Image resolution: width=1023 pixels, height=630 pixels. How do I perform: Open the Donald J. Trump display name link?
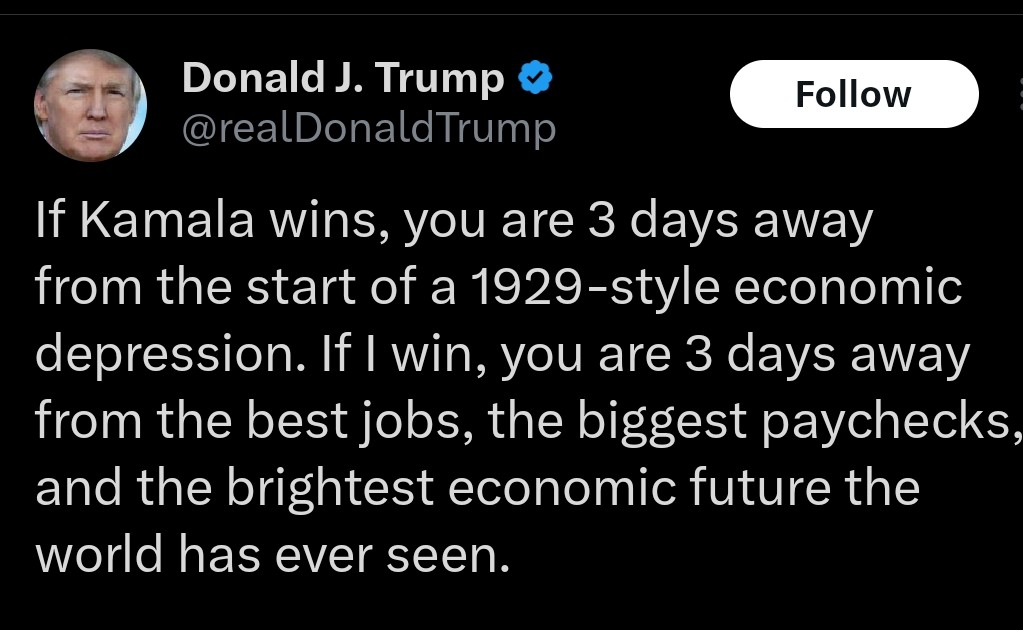(343, 79)
